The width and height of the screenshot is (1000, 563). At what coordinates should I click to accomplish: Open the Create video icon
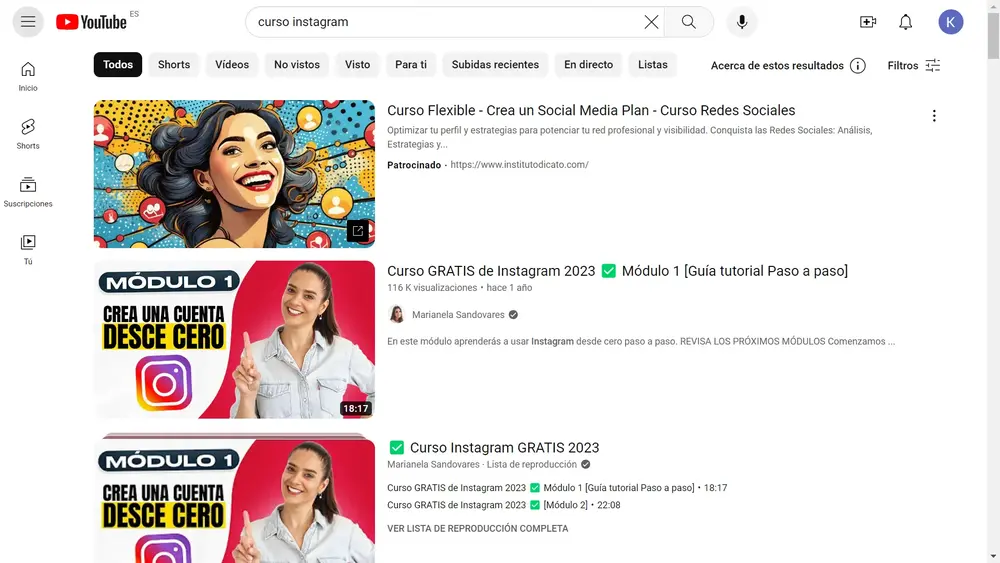pyautogui.click(x=868, y=22)
